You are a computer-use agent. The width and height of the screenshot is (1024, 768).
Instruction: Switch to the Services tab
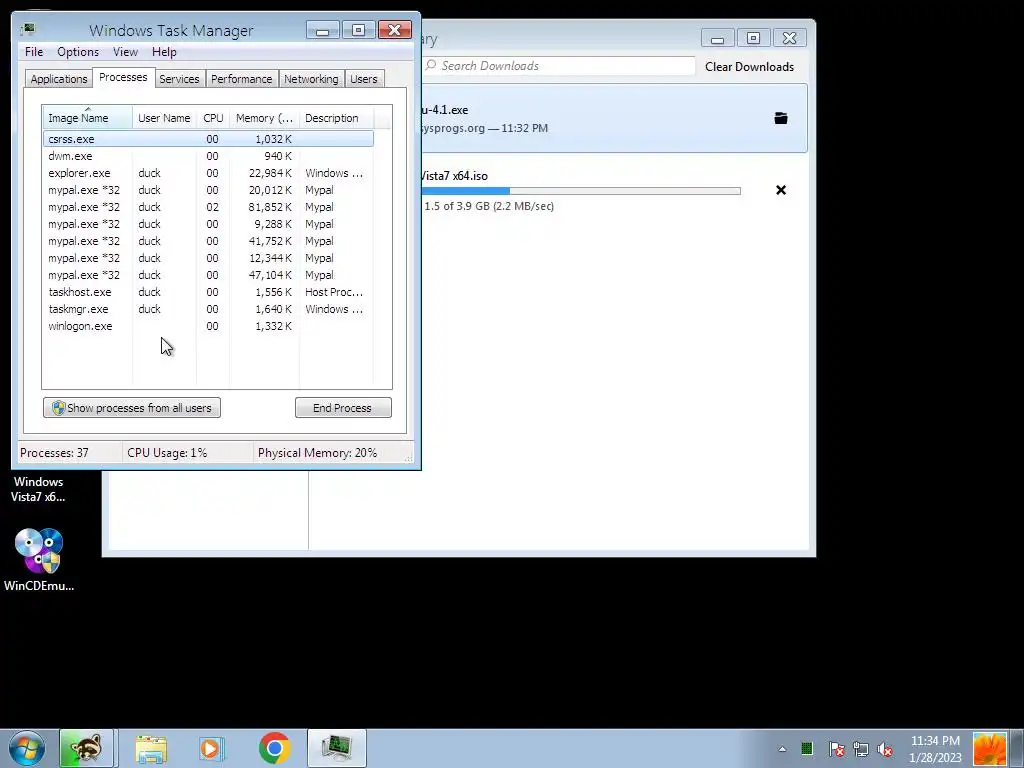click(x=179, y=79)
